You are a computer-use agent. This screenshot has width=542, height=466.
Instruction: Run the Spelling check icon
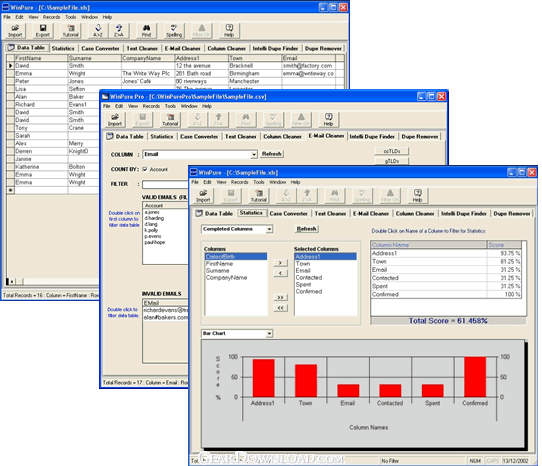point(174,30)
